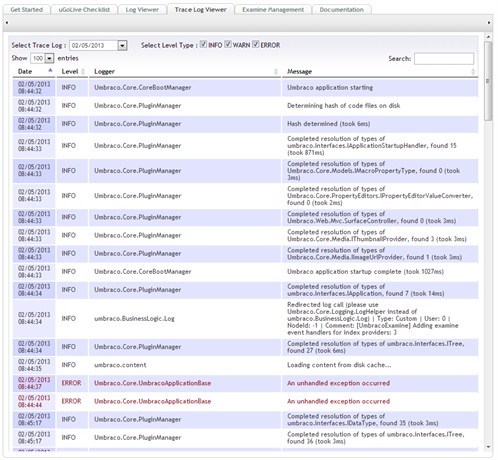Sort by the Date column header
This screenshot has width=498, height=460.
pos(34,71)
